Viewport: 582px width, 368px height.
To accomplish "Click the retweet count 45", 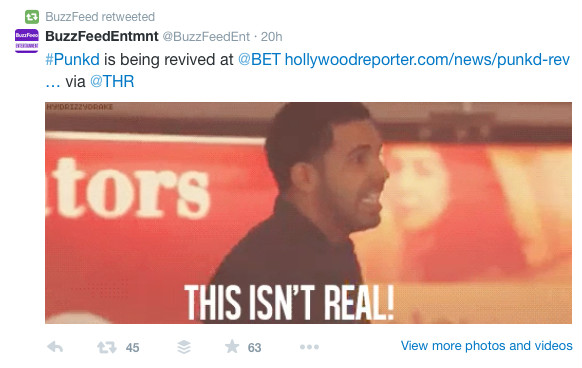I will 133,348.
